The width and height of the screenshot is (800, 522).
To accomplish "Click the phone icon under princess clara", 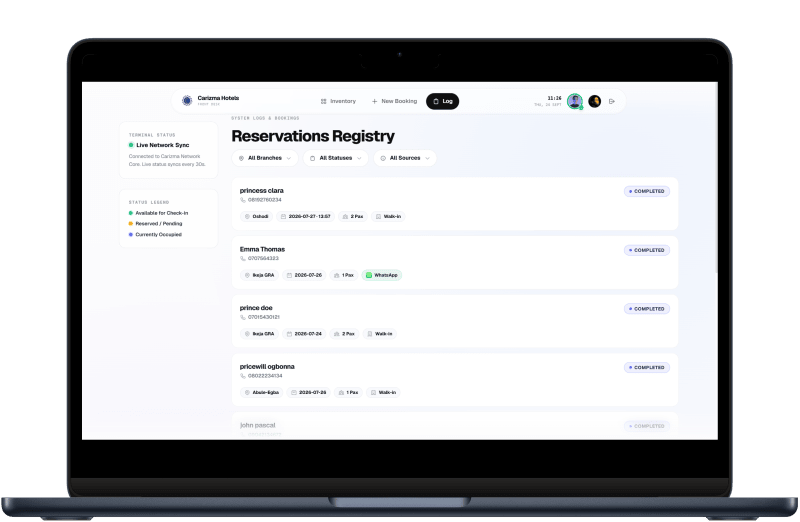I will point(243,200).
